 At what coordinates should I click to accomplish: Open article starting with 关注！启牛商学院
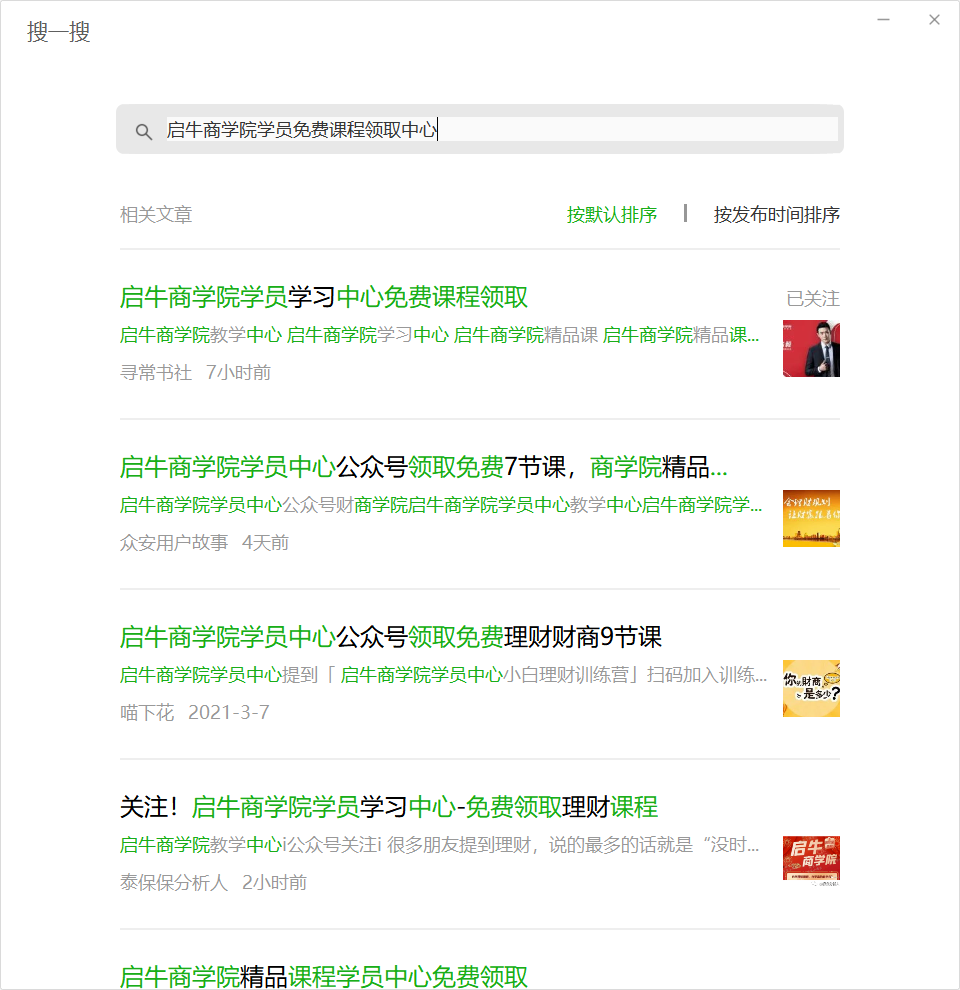[x=388, y=807]
